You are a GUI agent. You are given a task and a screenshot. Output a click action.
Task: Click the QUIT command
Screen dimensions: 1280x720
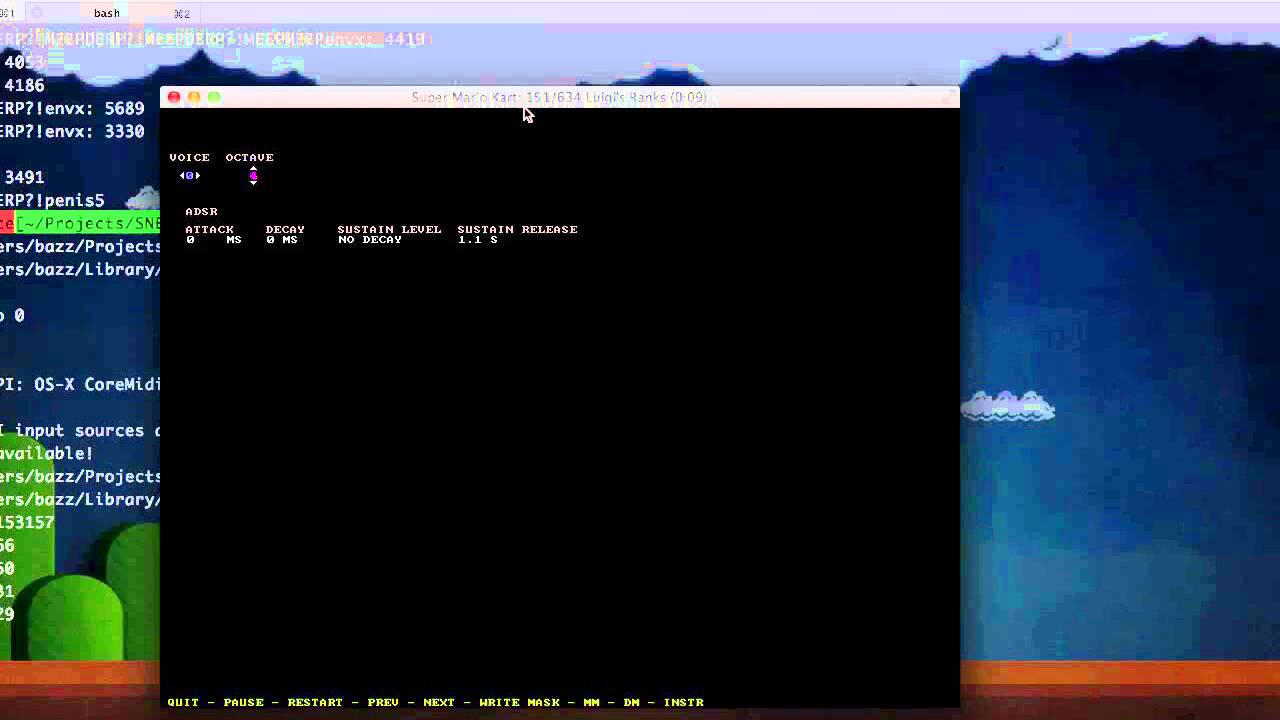click(x=183, y=702)
